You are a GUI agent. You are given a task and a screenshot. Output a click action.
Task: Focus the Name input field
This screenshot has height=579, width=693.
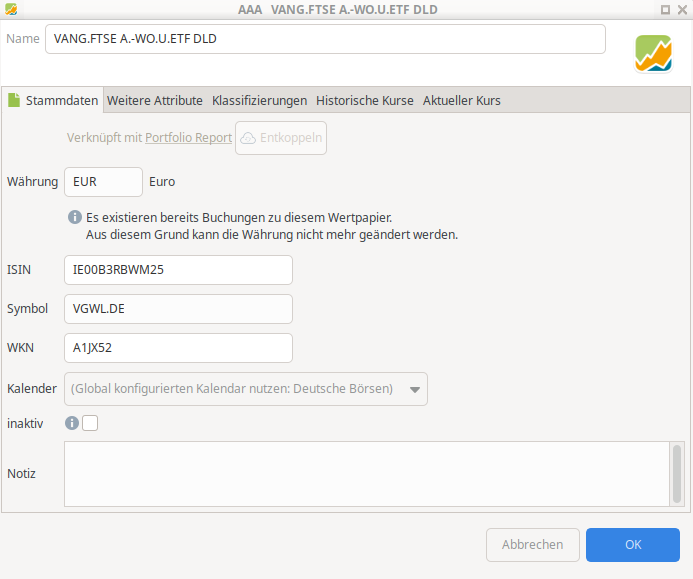325,39
